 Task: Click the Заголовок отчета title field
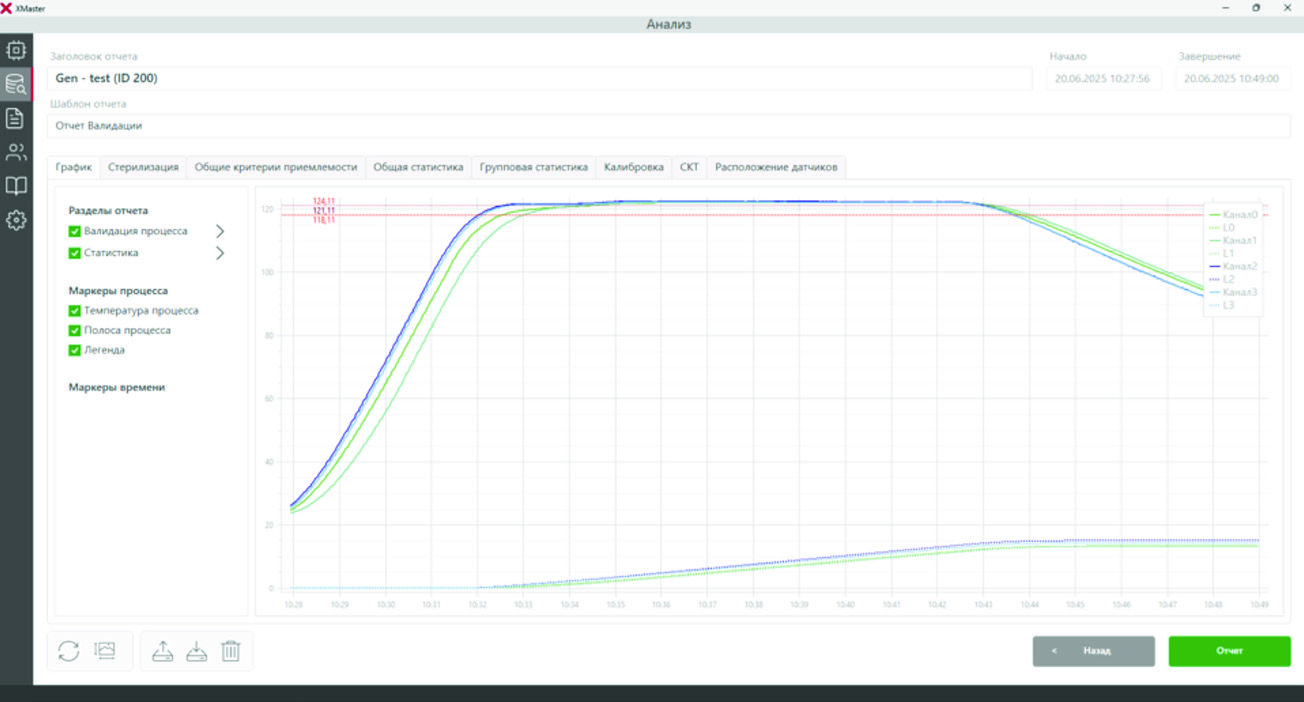click(540, 78)
